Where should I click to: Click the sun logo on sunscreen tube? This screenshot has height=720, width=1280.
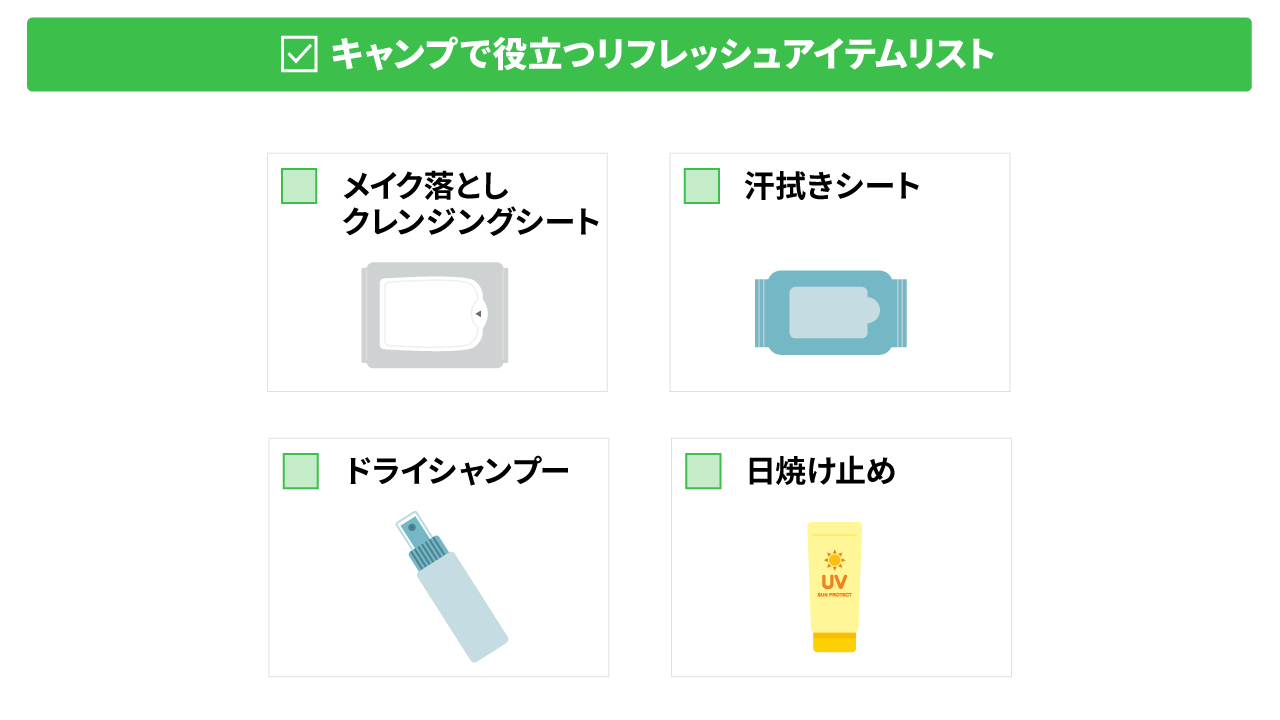coord(834,560)
